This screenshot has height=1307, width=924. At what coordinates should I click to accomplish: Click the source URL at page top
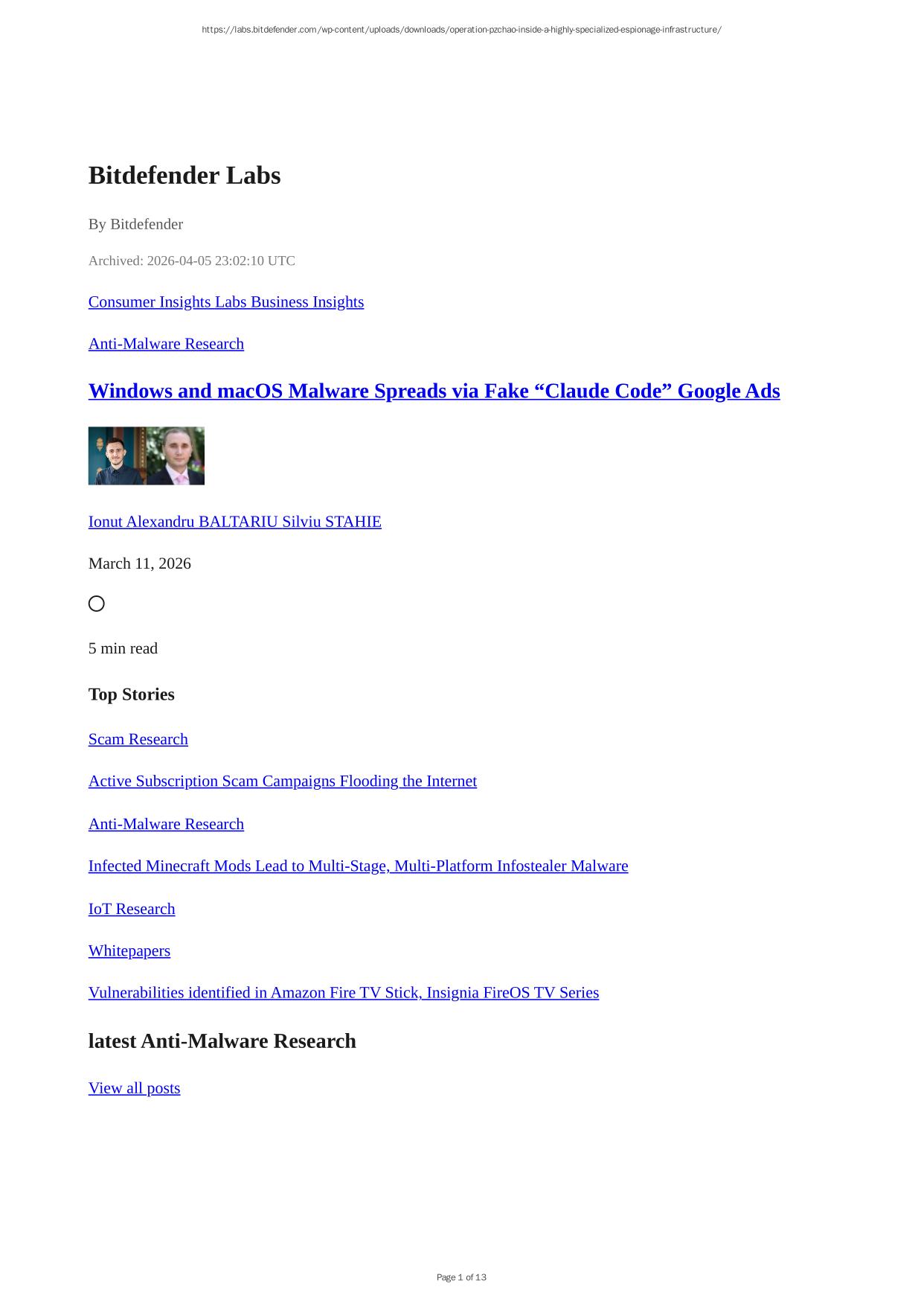461,30
